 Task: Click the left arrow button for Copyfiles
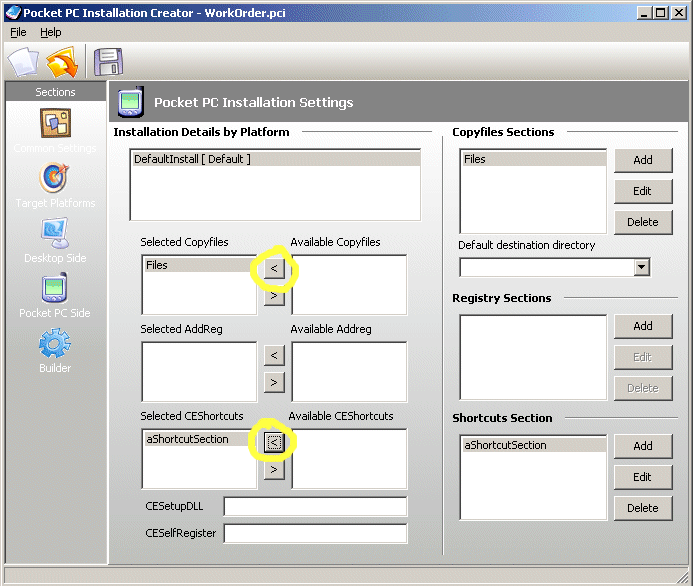pyautogui.click(x=274, y=268)
